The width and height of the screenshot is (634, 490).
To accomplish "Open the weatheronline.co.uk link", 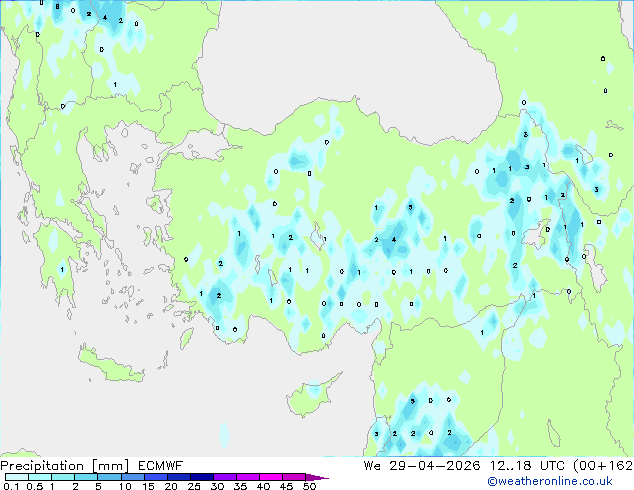I will coord(550,481).
